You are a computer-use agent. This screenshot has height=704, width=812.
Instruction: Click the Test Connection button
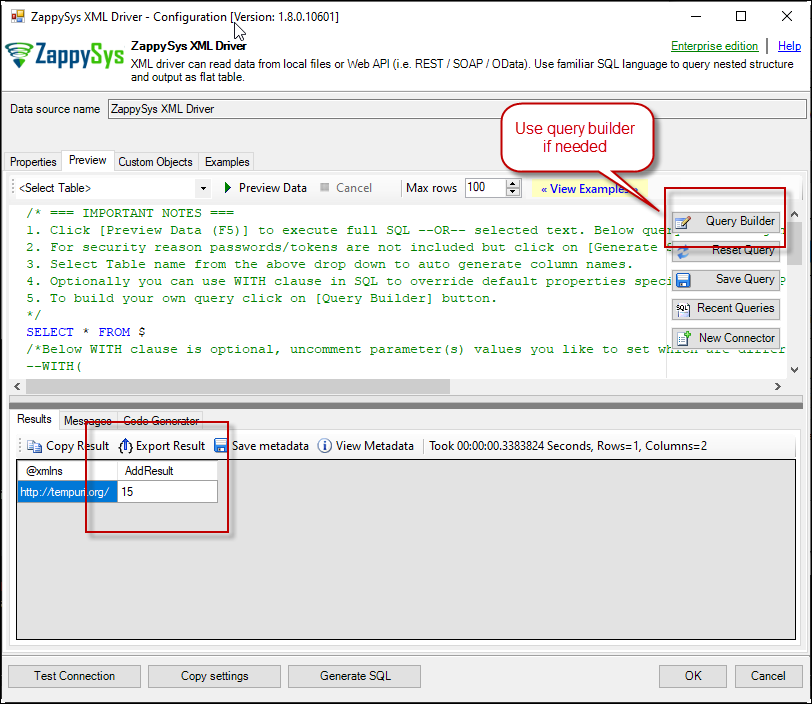point(75,676)
